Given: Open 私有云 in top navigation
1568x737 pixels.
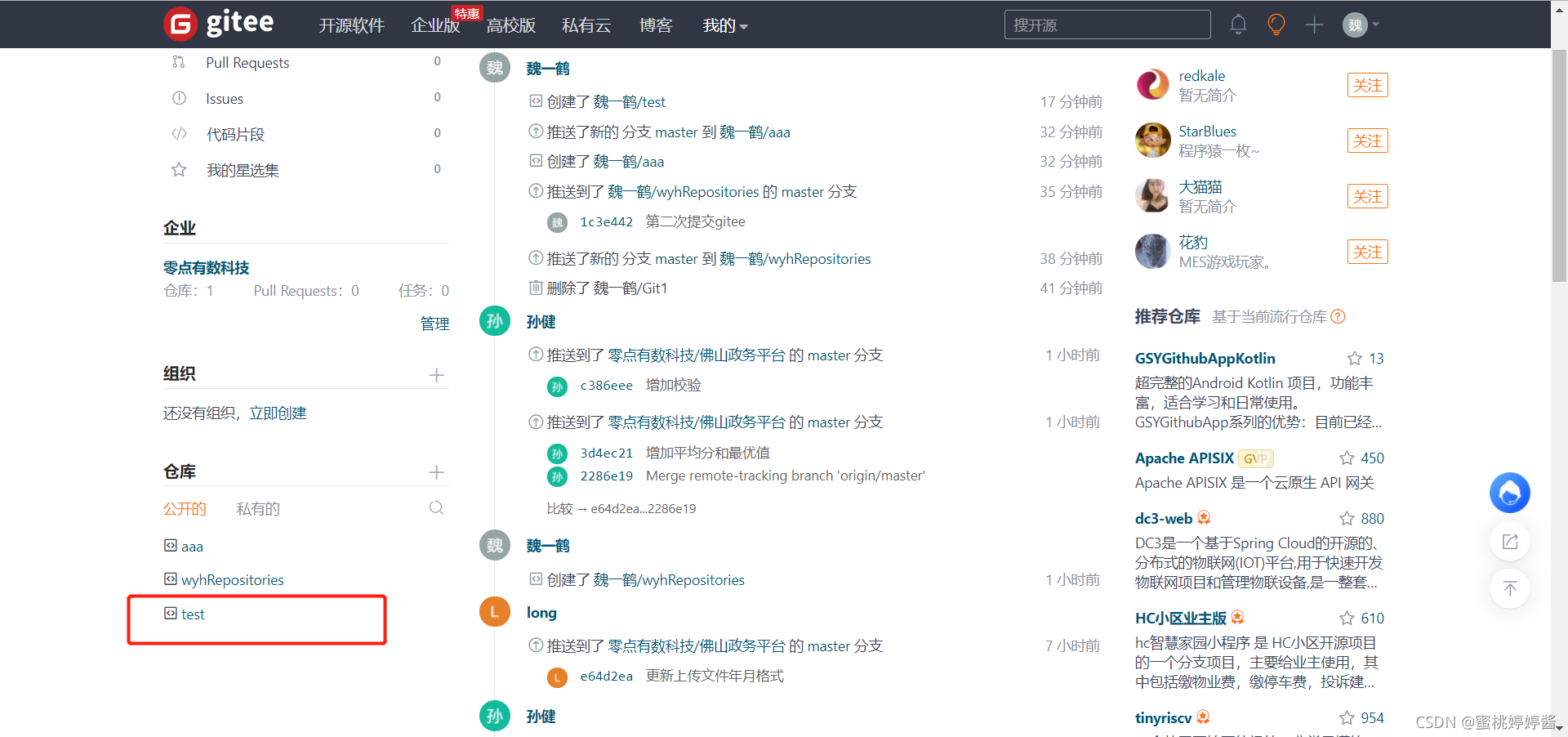Looking at the screenshot, I should (586, 25).
